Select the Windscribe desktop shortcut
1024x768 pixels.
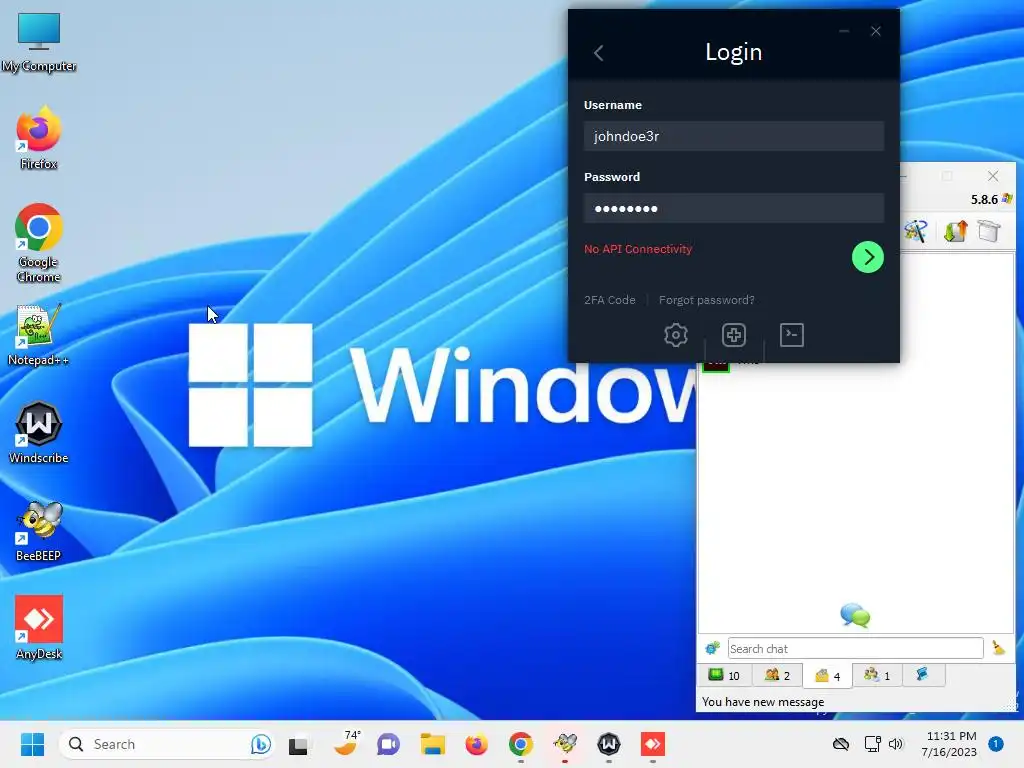39,432
